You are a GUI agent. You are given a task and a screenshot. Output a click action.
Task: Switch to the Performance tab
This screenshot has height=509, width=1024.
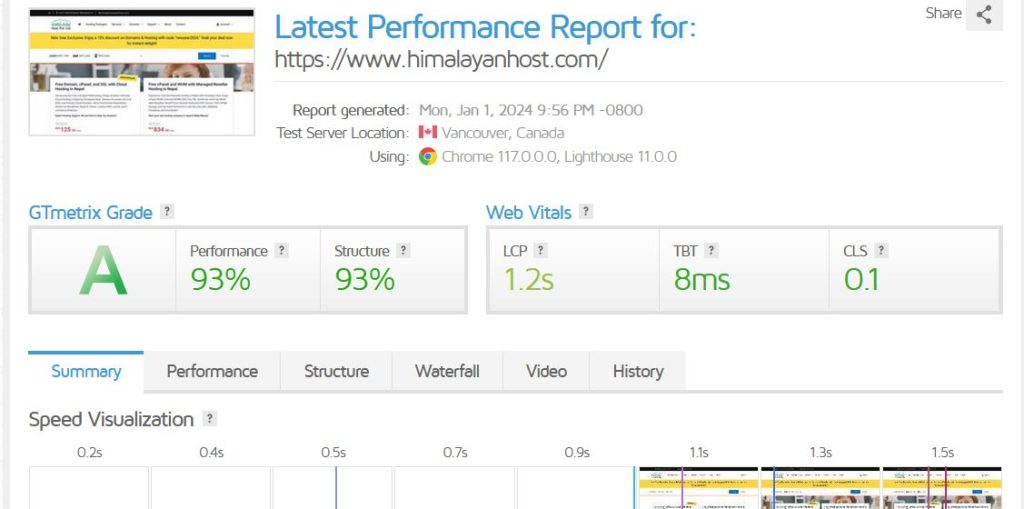[212, 371]
